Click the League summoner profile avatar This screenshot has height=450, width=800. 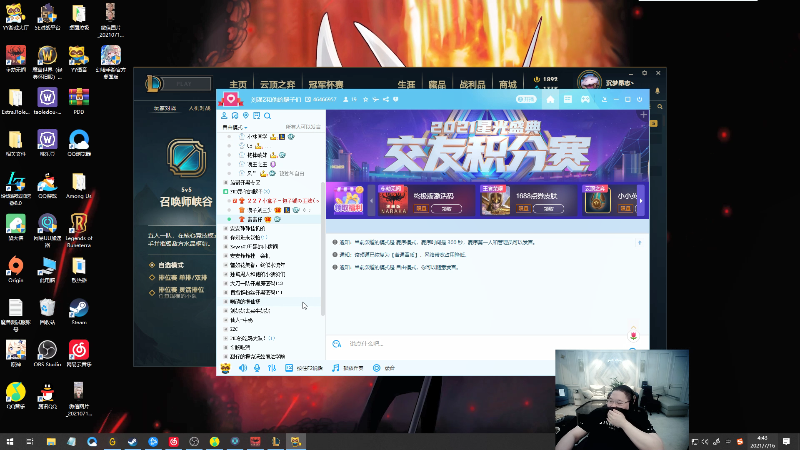[589, 81]
